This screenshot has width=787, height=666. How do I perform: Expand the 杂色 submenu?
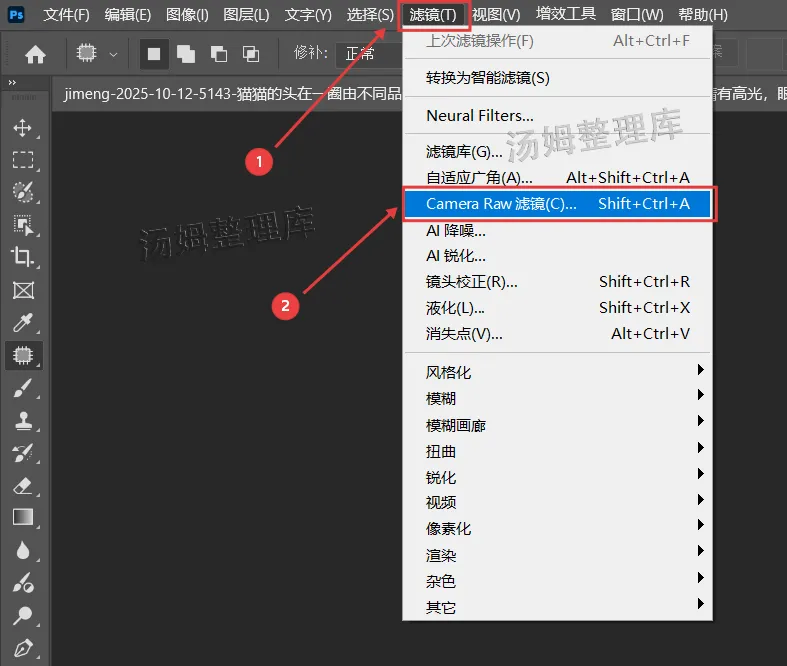557,581
